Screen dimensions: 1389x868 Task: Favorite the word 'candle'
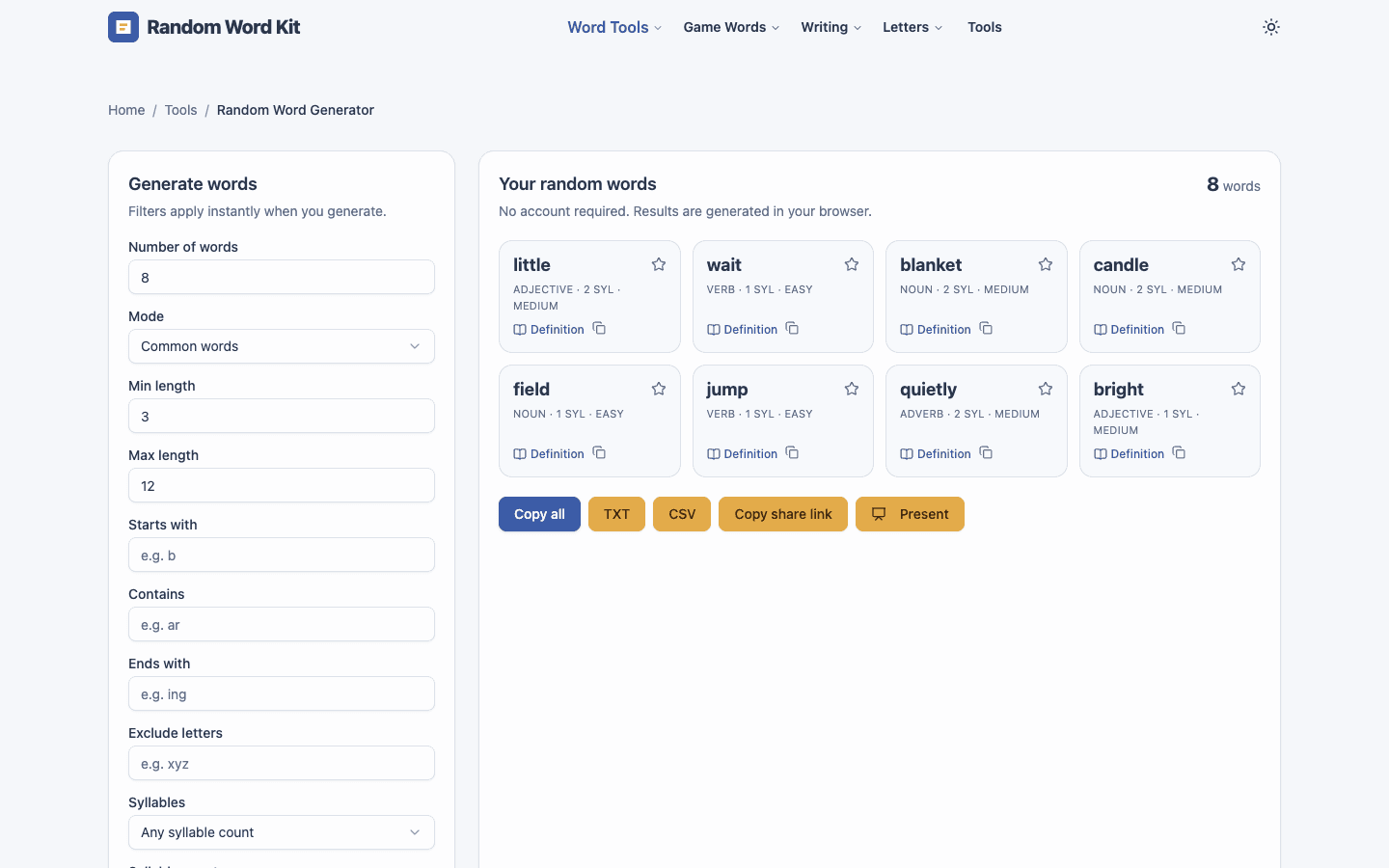(1239, 264)
